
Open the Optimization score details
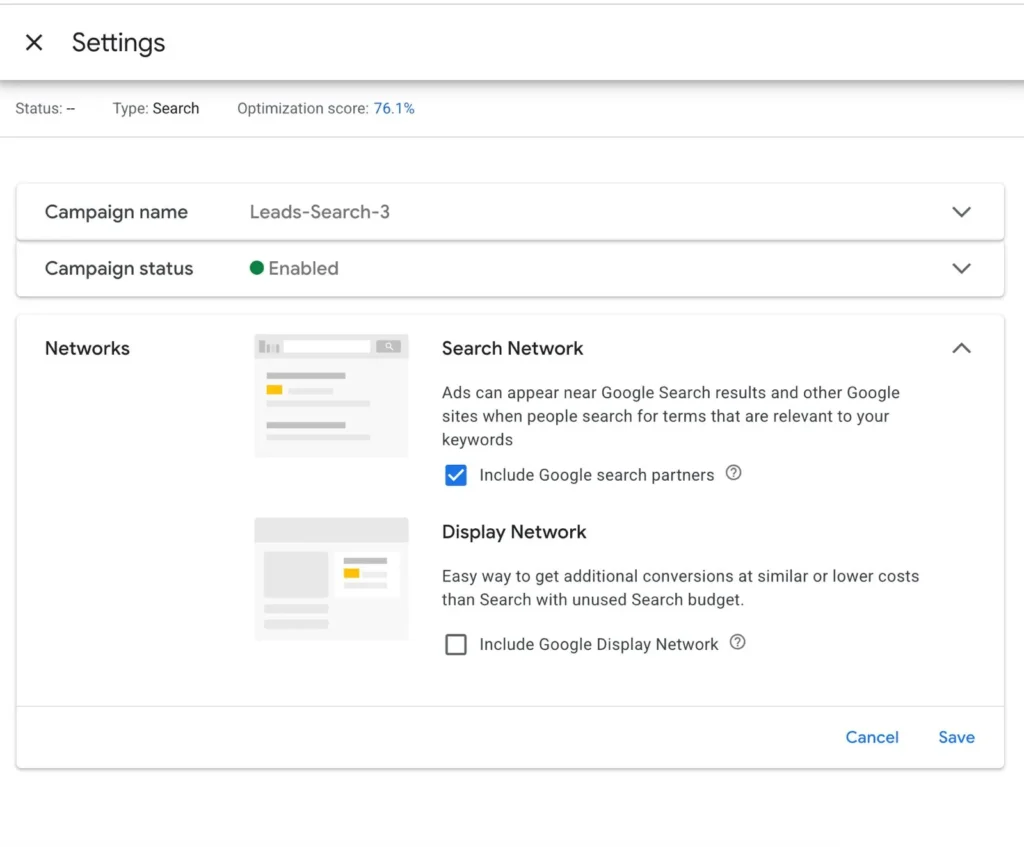coord(394,108)
